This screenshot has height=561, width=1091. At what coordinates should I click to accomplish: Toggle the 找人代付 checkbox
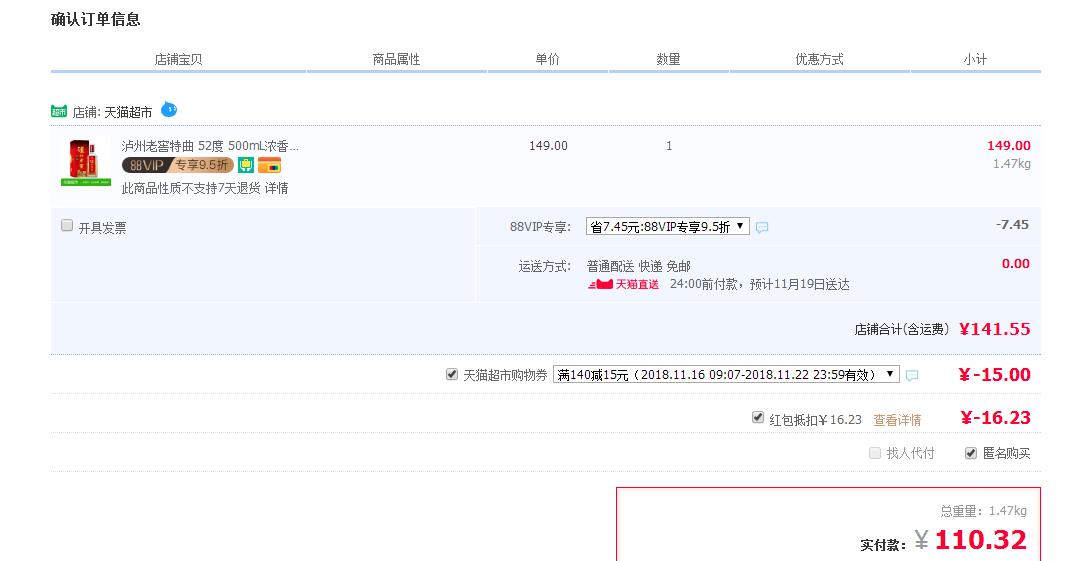pos(875,453)
